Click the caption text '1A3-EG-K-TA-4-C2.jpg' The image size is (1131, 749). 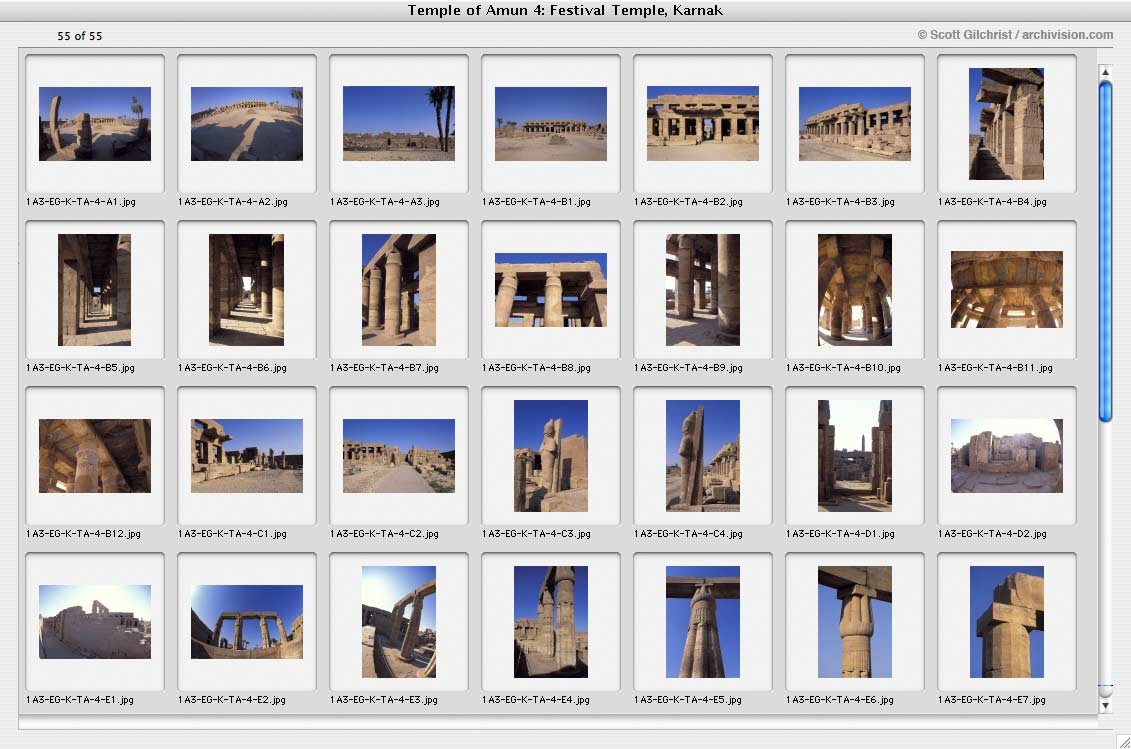pos(384,534)
